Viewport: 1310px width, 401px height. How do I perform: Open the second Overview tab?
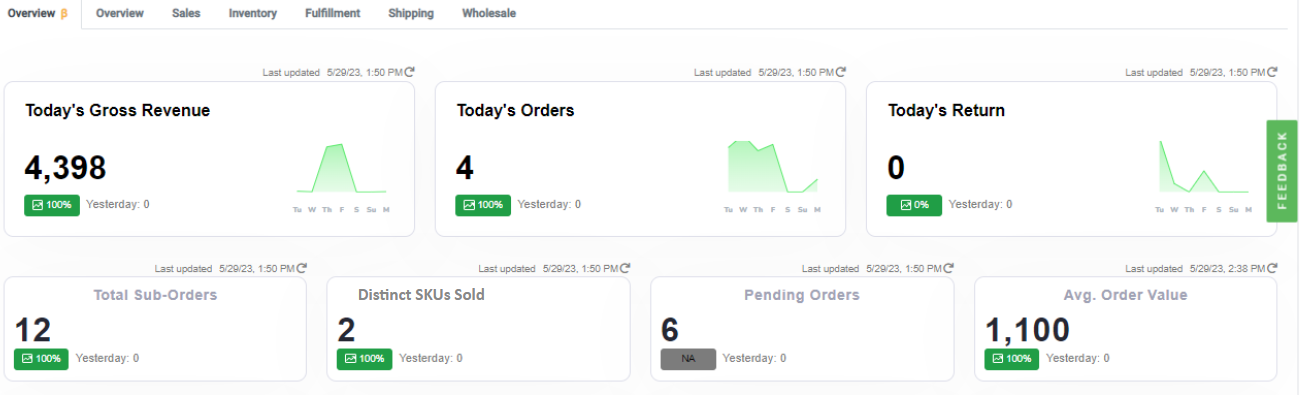point(120,13)
